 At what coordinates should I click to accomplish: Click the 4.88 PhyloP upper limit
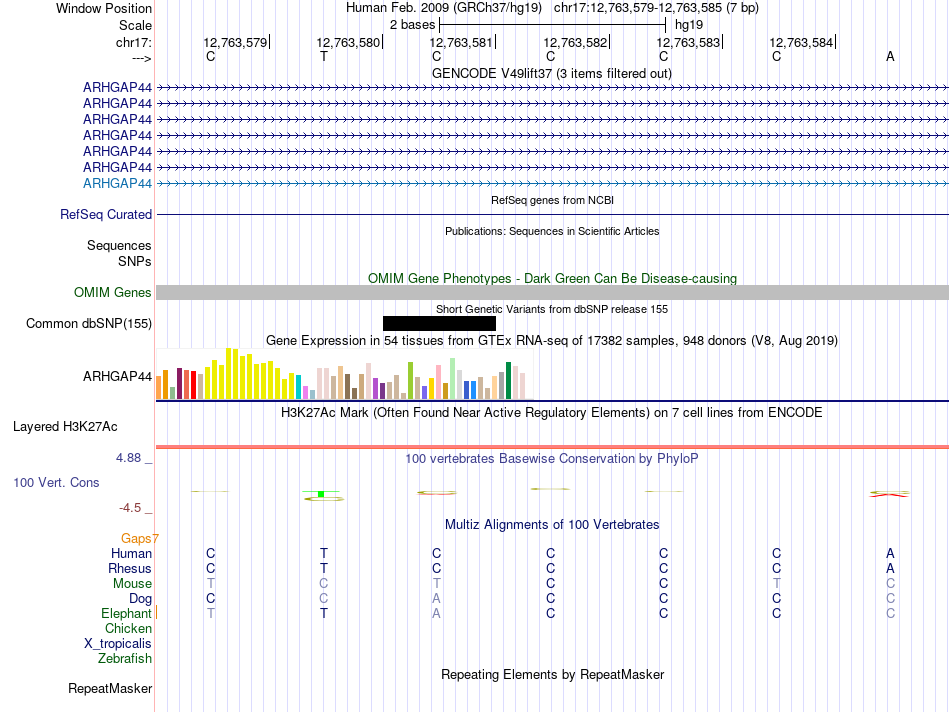click(128, 458)
